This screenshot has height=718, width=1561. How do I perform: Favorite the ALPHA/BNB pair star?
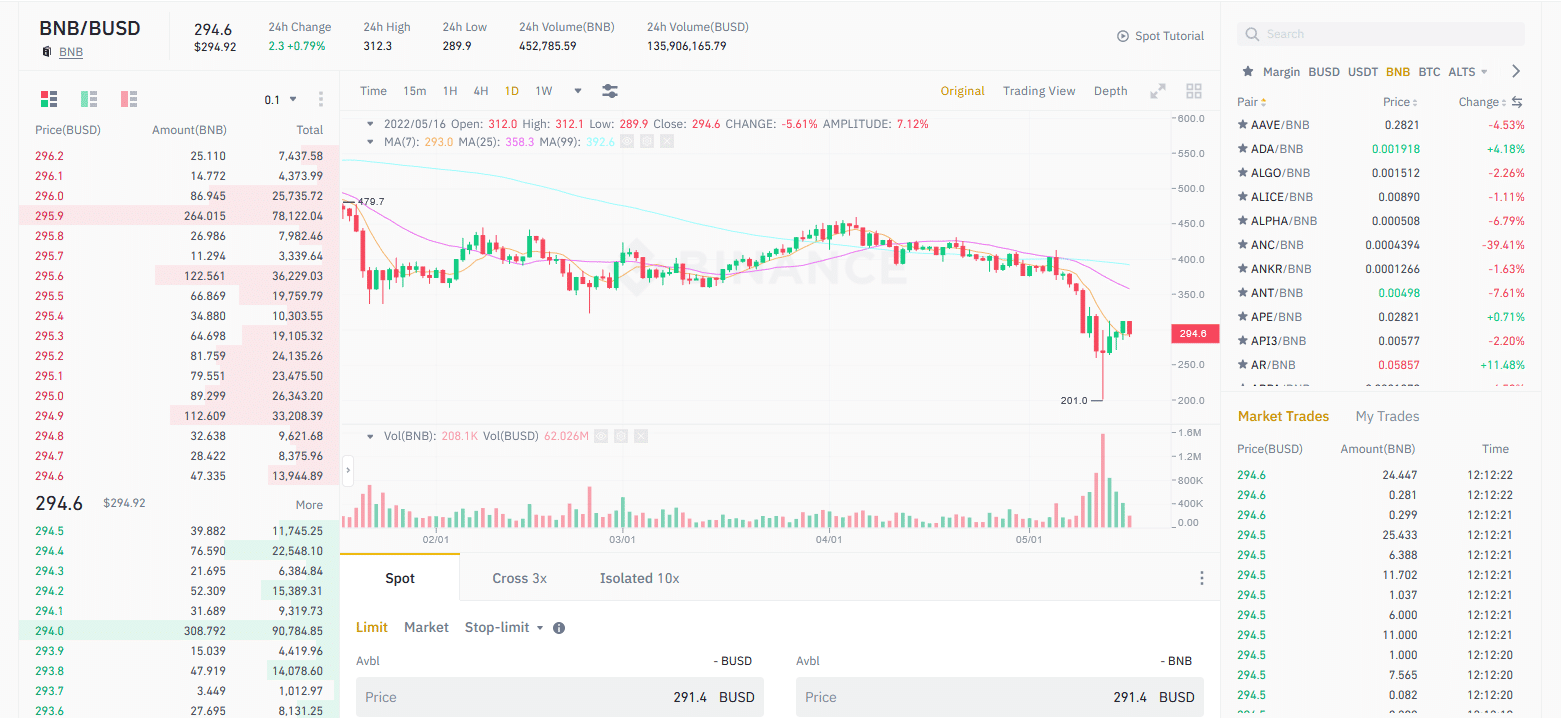(x=1243, y=221)
